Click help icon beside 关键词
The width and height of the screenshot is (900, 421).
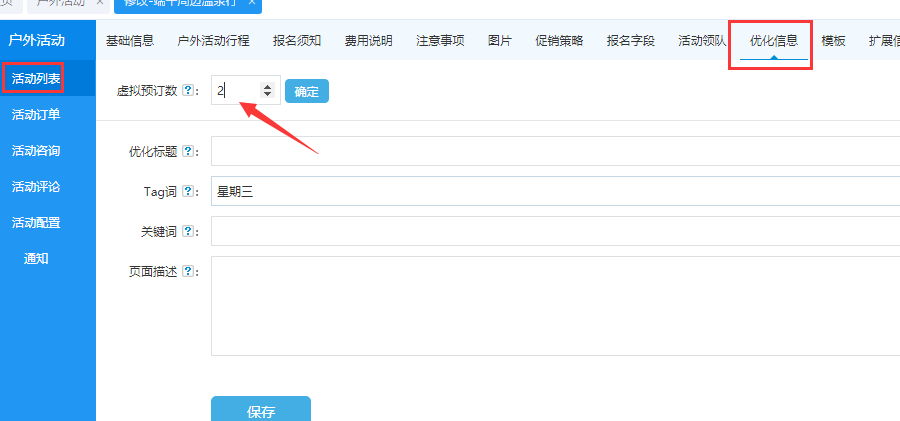tap(188, 232)
